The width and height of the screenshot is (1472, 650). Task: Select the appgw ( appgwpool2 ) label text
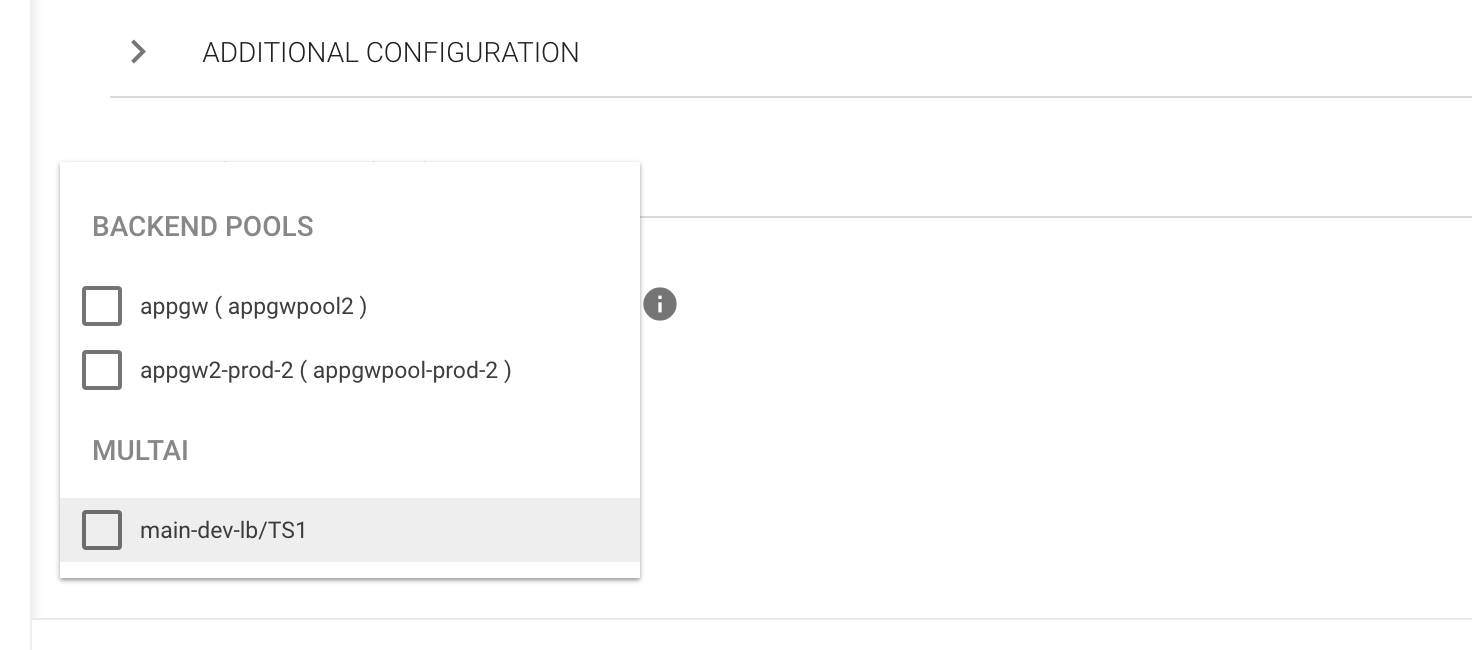pyautogui.click(x=253, y=306)
